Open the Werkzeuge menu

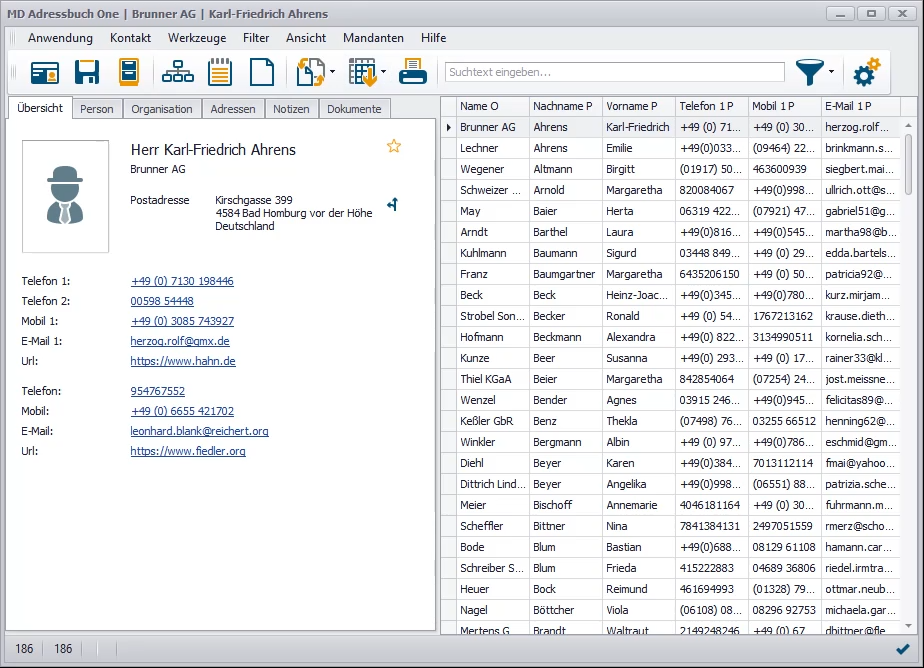click(197, 38)
